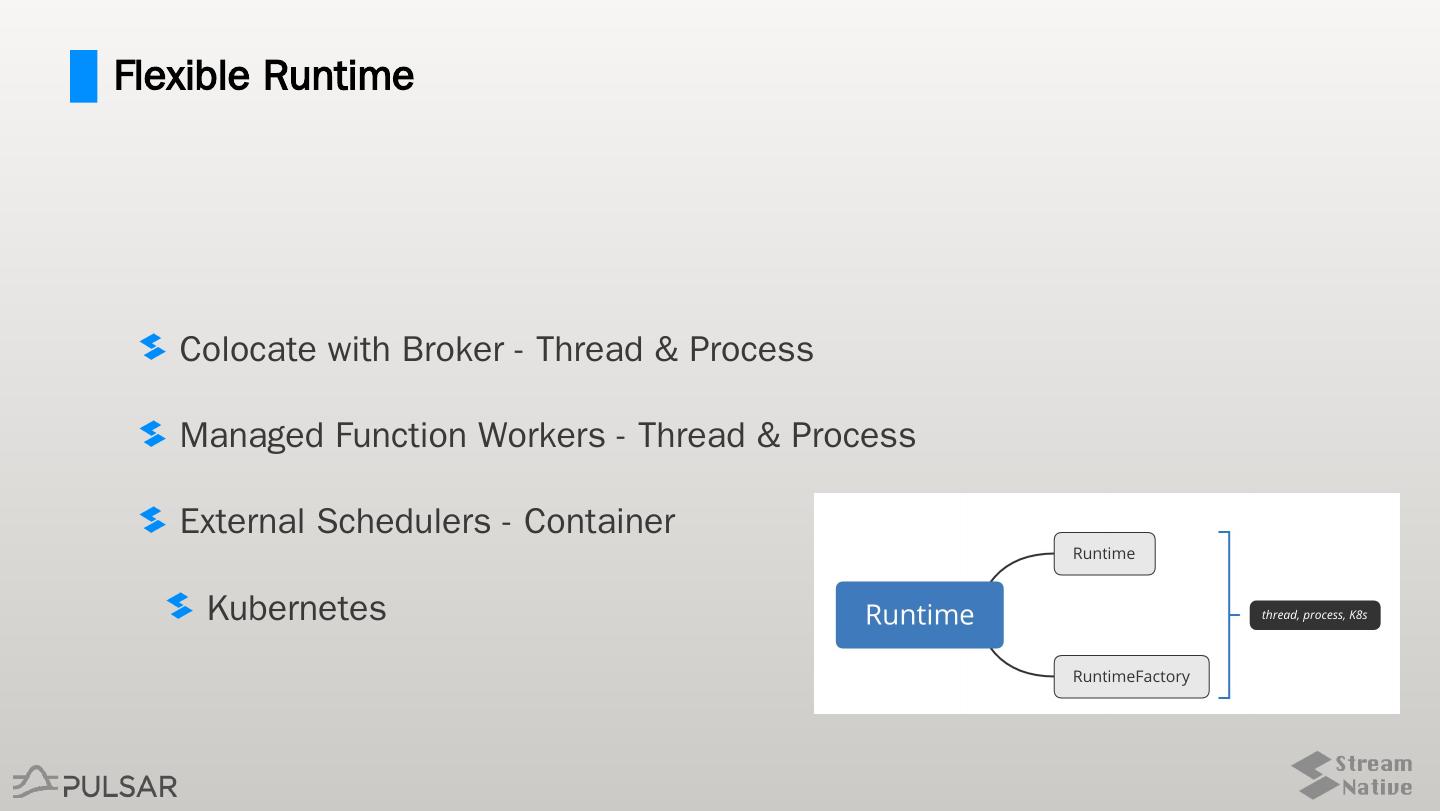Click the "Stream Native" wordmark text
The height and width of the screenshot is (811, 1440).
(x=1376, y=776)
